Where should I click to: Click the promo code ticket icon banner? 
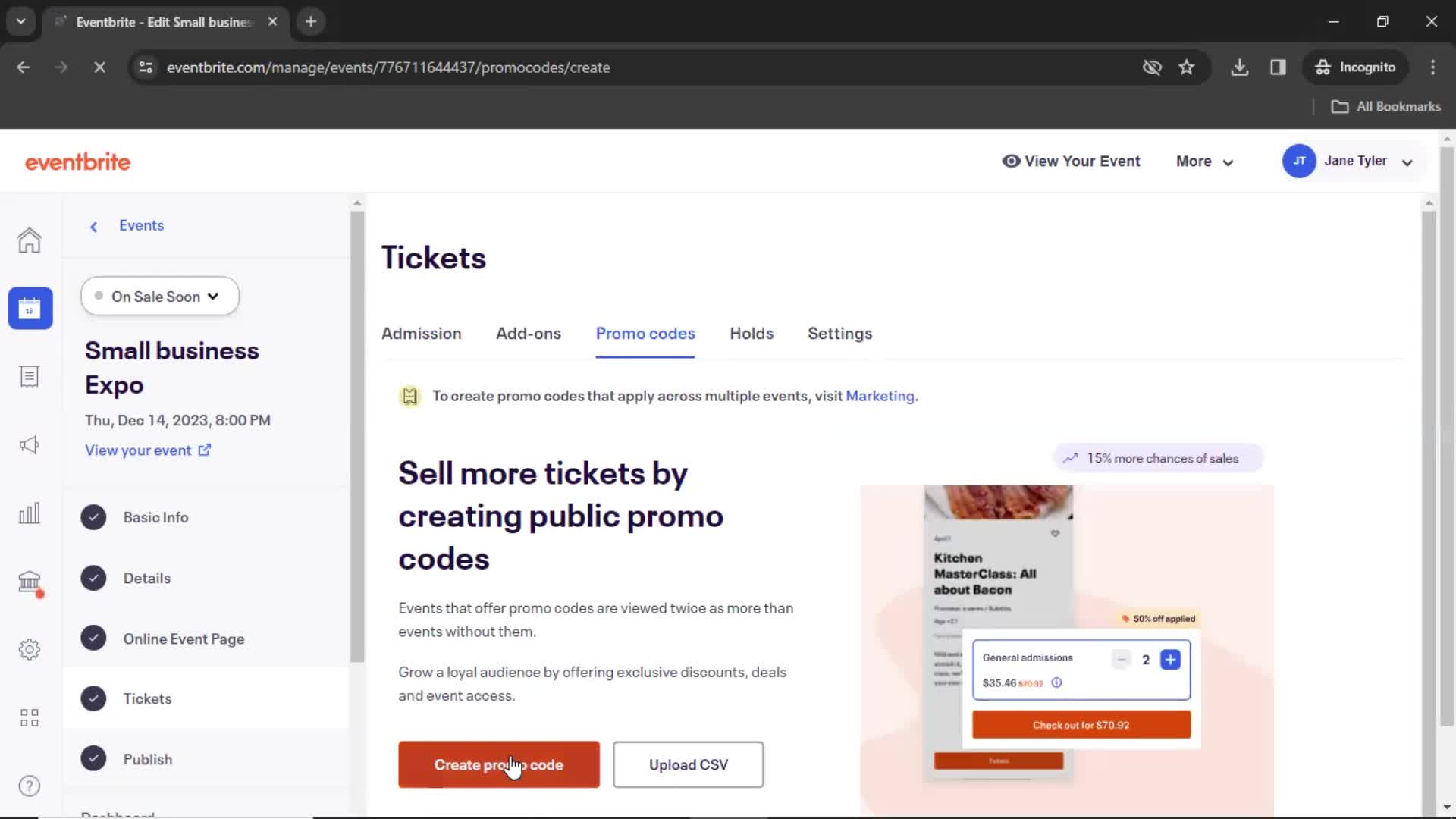tap(409, 396)
